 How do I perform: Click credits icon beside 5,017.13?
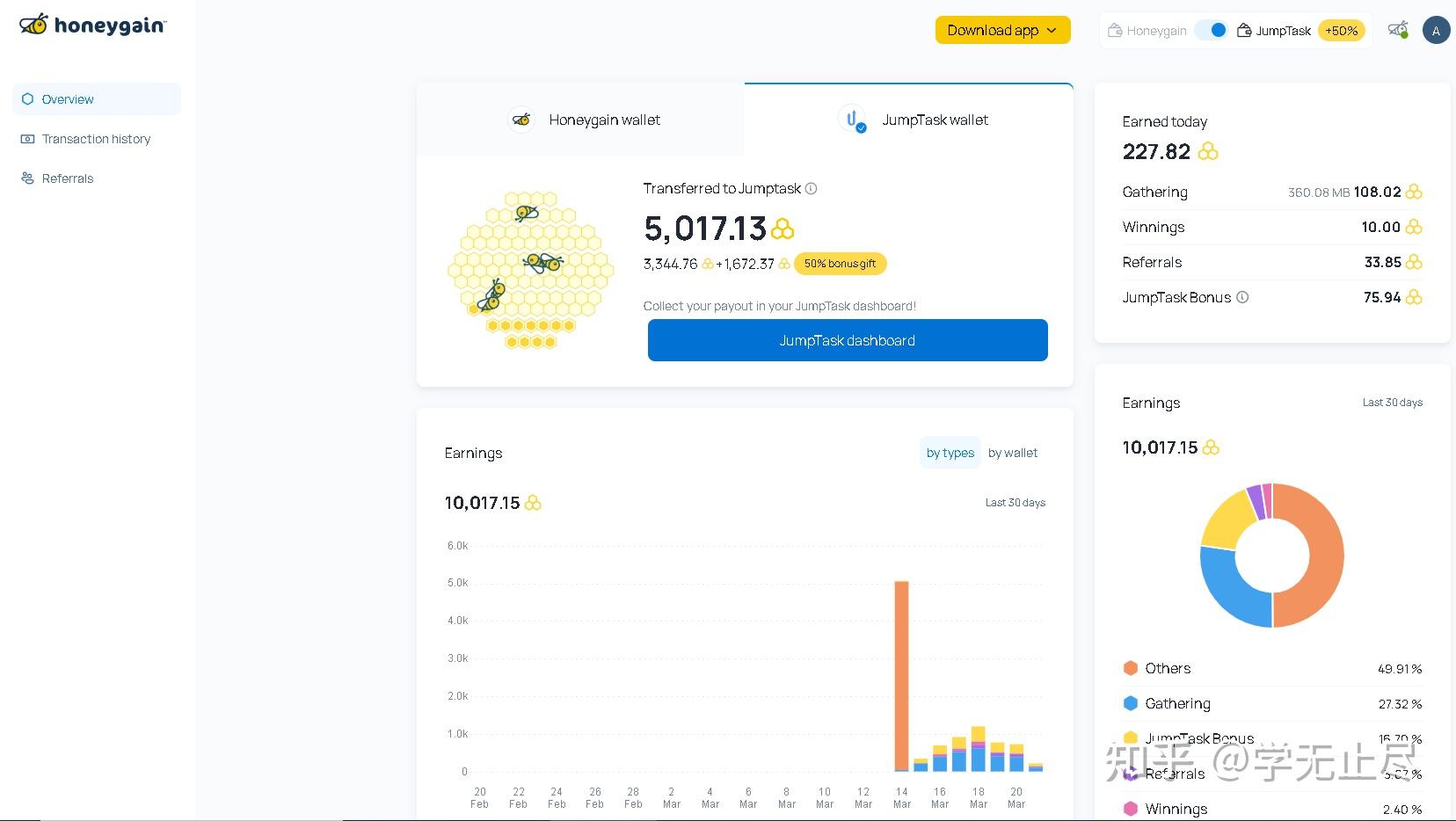click(783, 229)
